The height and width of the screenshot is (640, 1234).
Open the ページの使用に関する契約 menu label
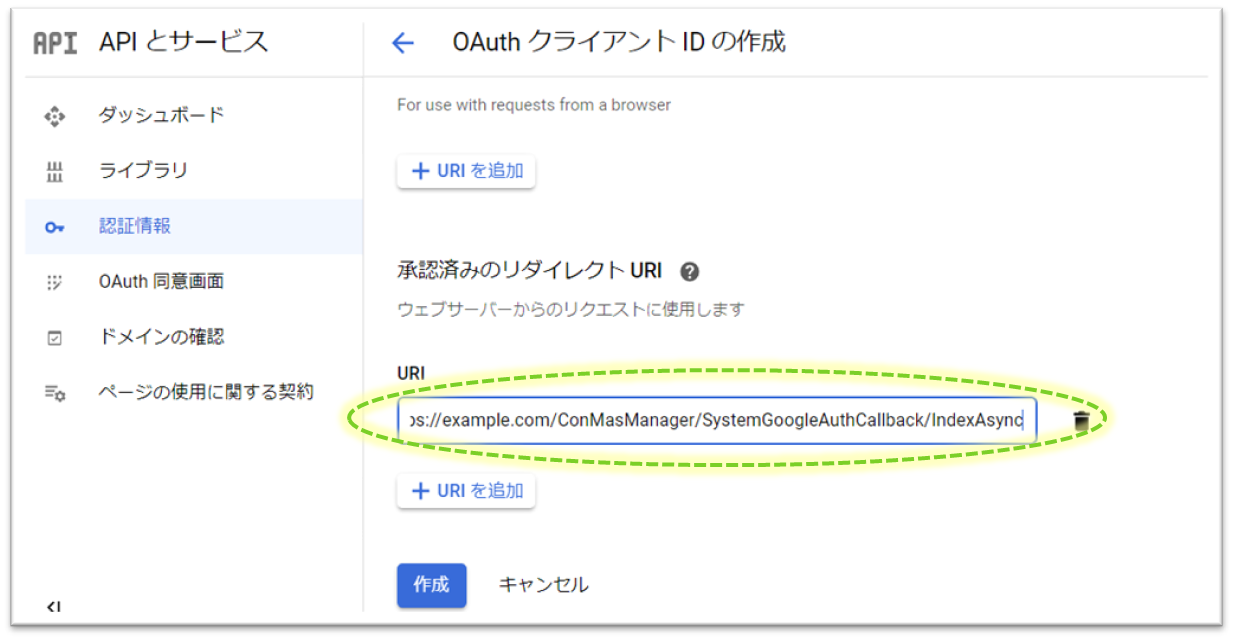point(205,392)
